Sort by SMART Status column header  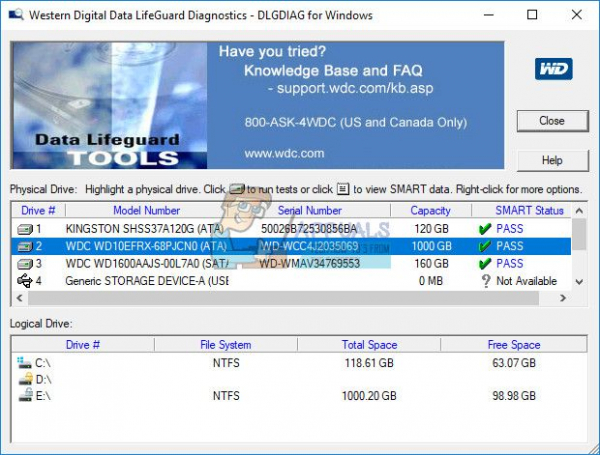(x=529, y=210)
